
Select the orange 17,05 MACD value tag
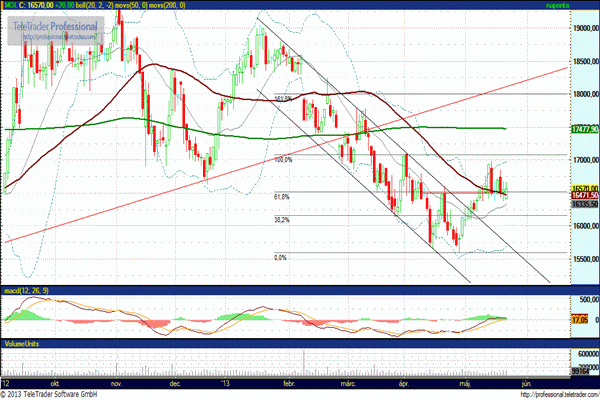point(579,319)
